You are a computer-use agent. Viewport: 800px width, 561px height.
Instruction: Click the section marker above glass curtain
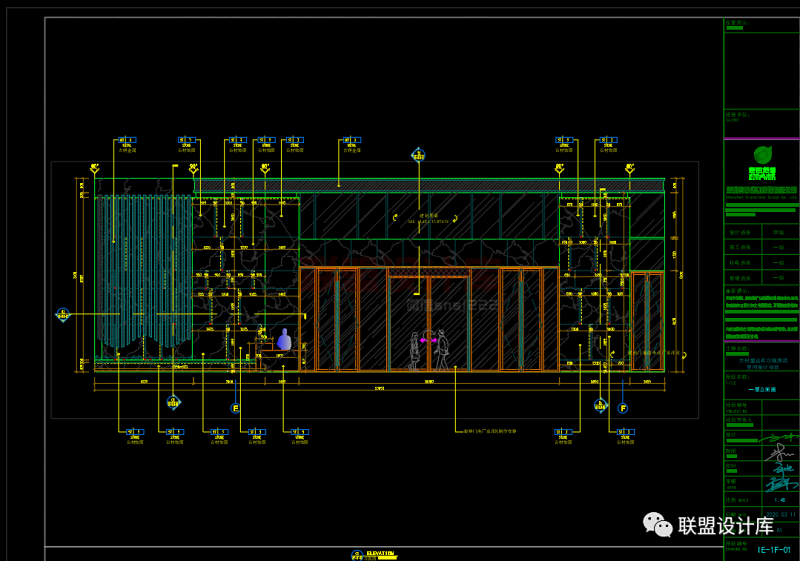418,155
